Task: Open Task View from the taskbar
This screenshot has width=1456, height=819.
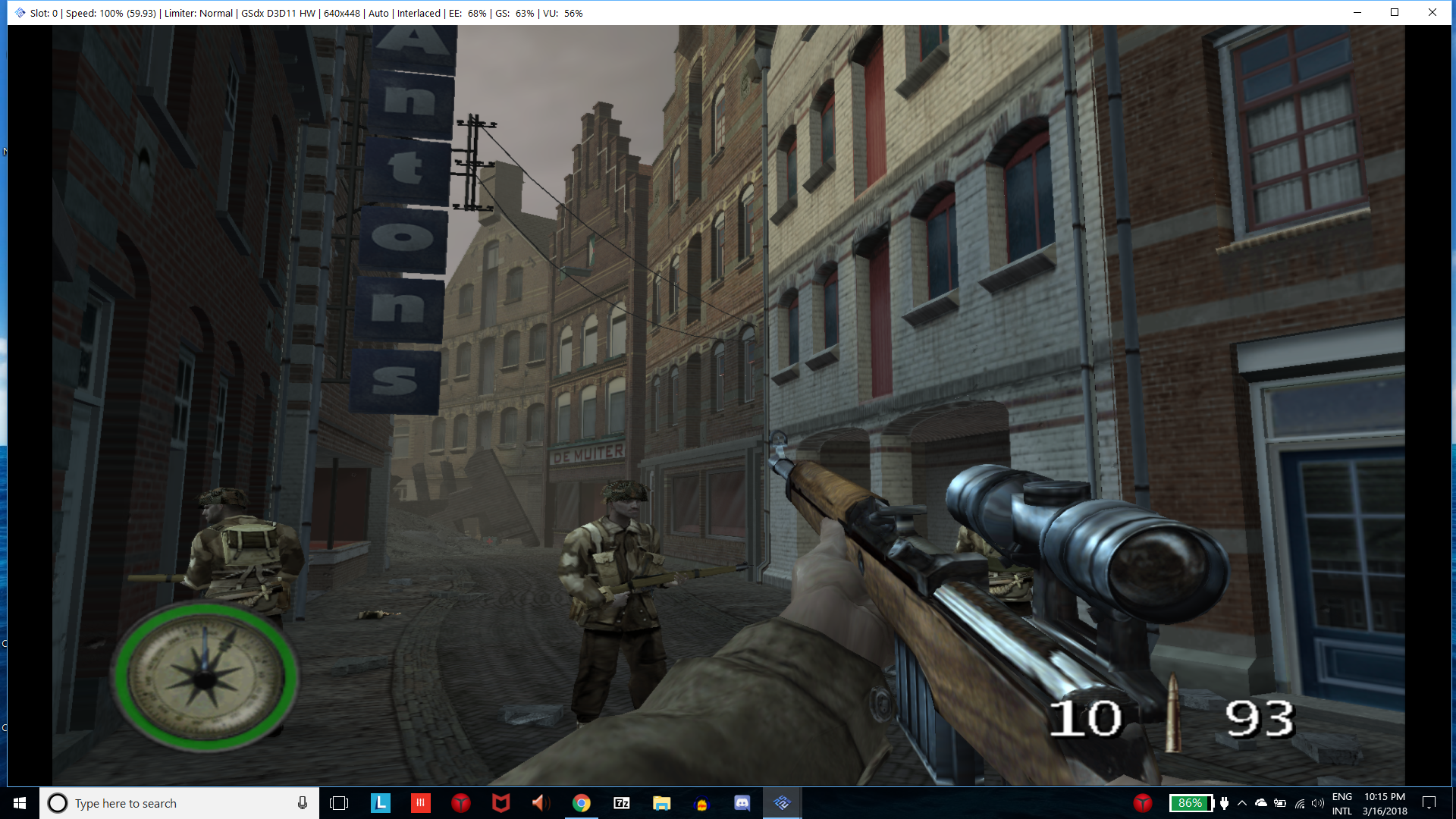Action: coord(339,803)
